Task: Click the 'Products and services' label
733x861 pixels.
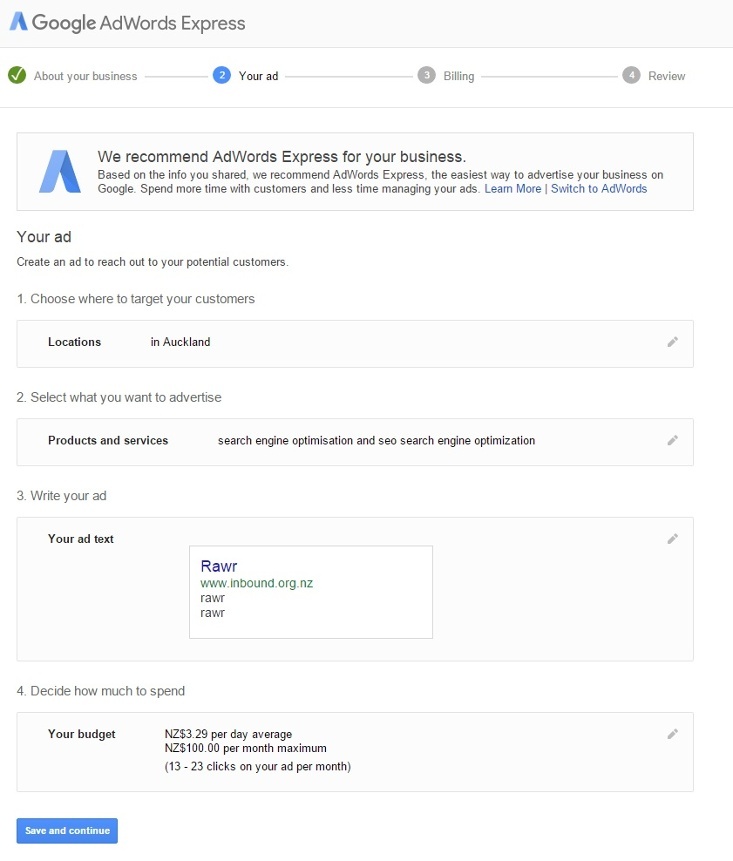Action: tap(108, 440)
